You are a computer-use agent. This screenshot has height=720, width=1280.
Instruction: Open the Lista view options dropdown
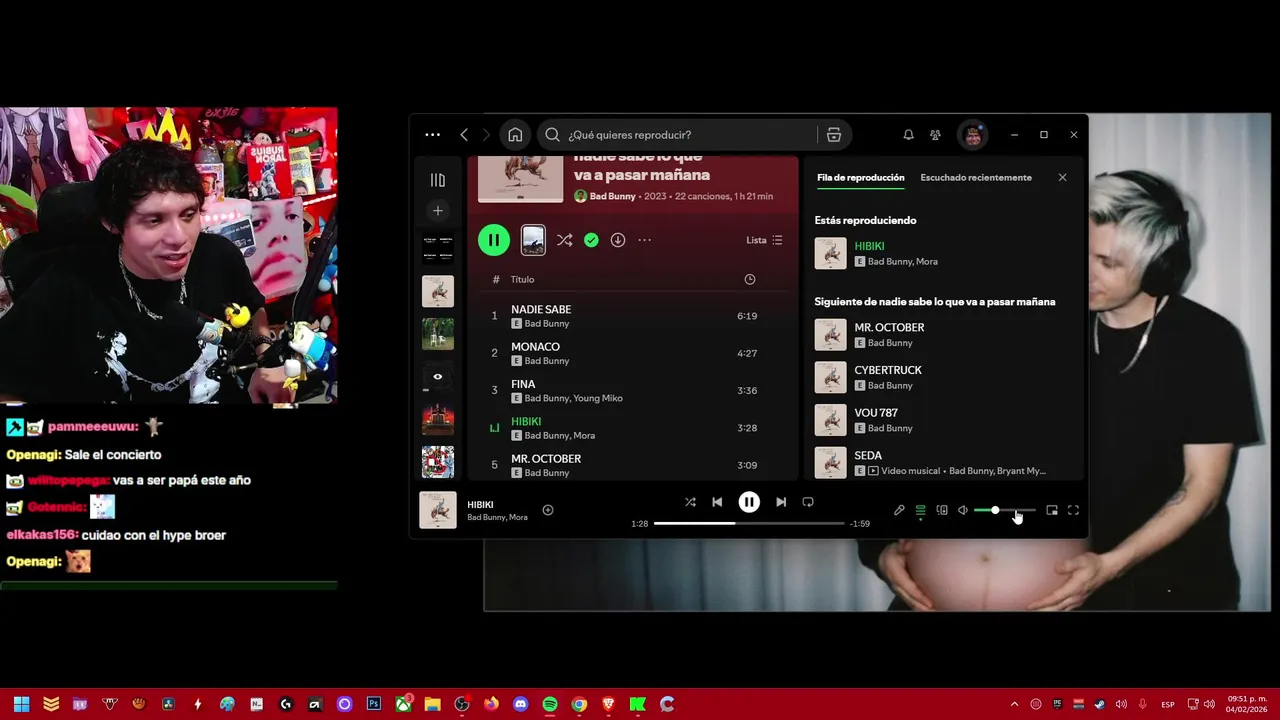coord(765,240)
